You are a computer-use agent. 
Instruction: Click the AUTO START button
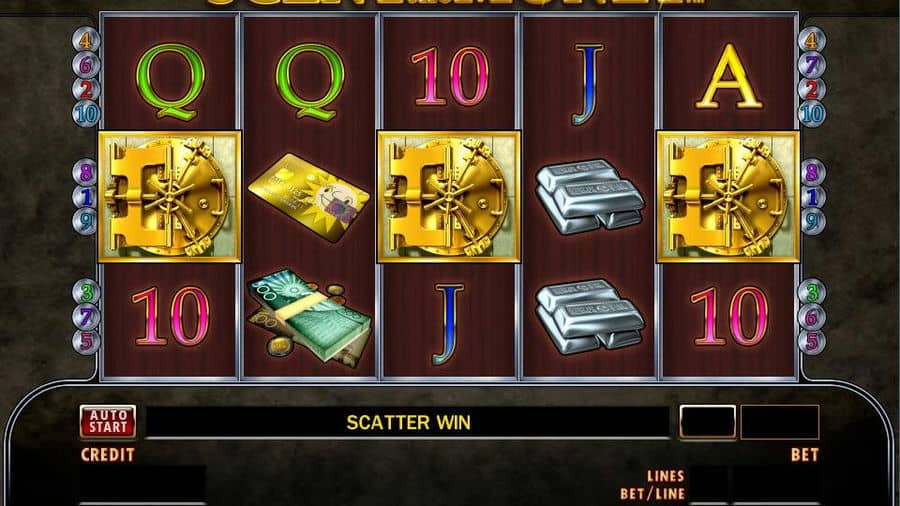(x=108, y=422)
